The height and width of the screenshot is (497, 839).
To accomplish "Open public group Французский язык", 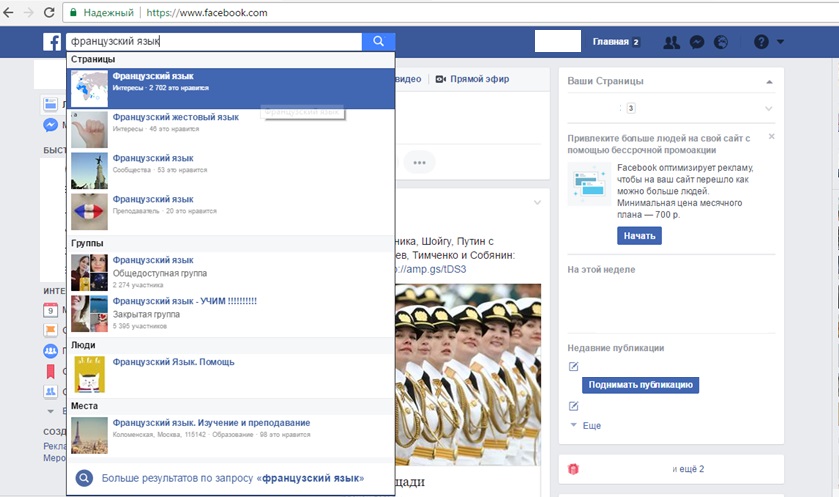I will [231, 272].
